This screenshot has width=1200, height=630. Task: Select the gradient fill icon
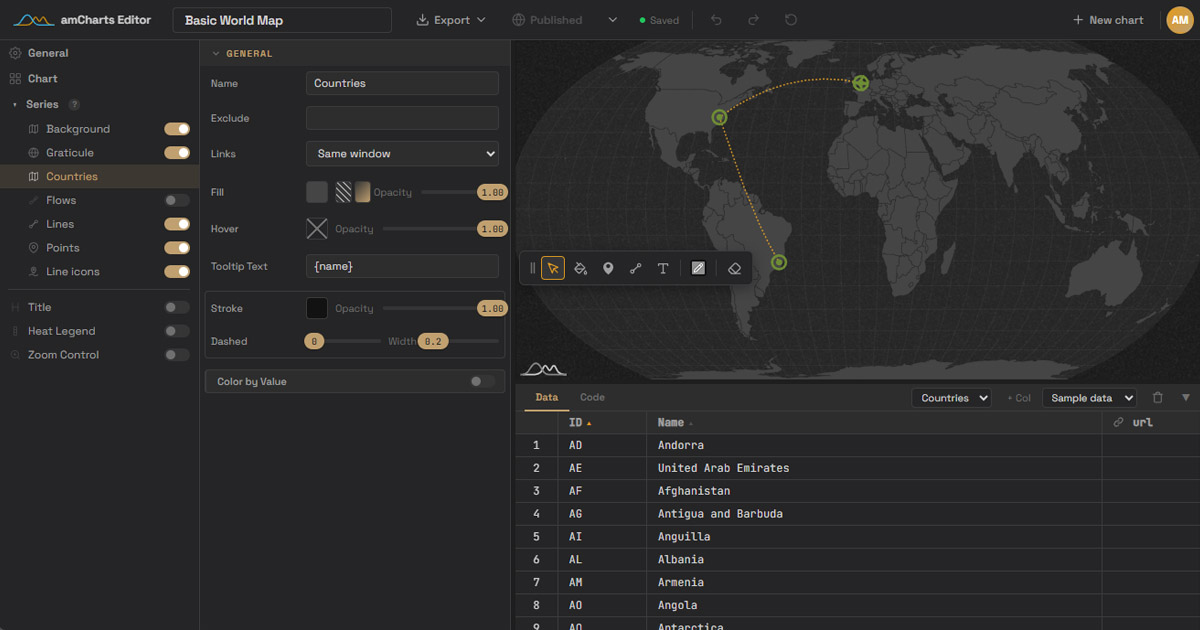click(x=362, y=192)
